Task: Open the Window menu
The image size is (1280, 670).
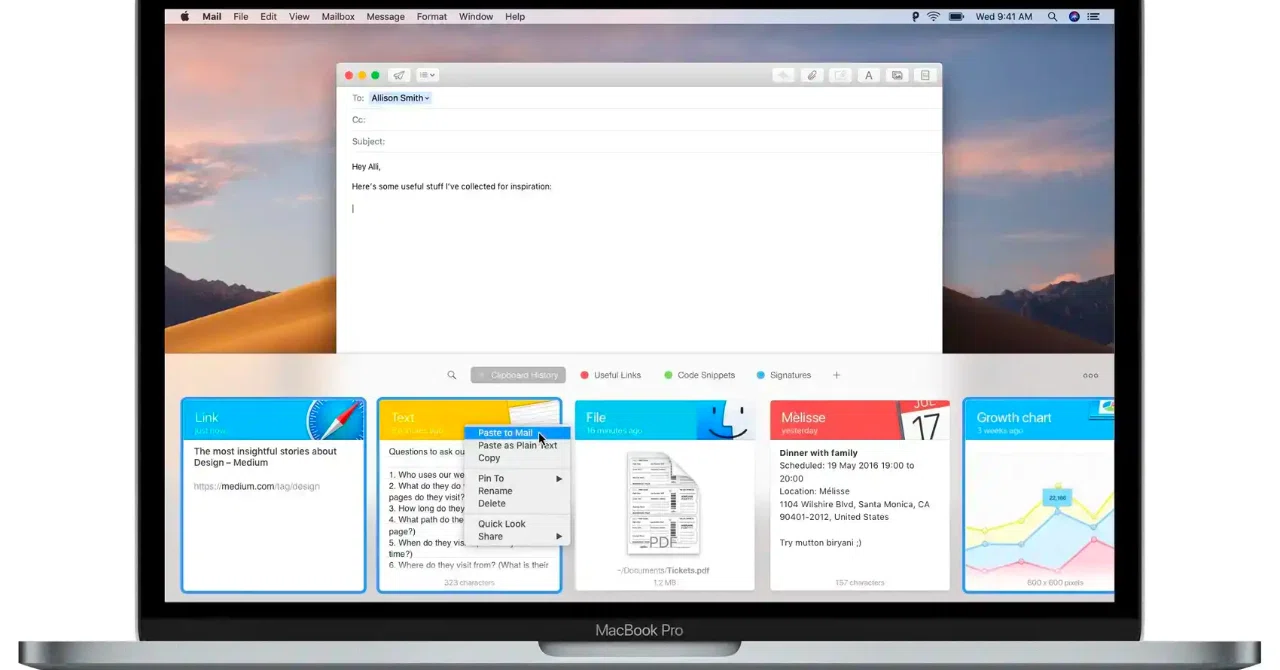Action: pos(476,17)
